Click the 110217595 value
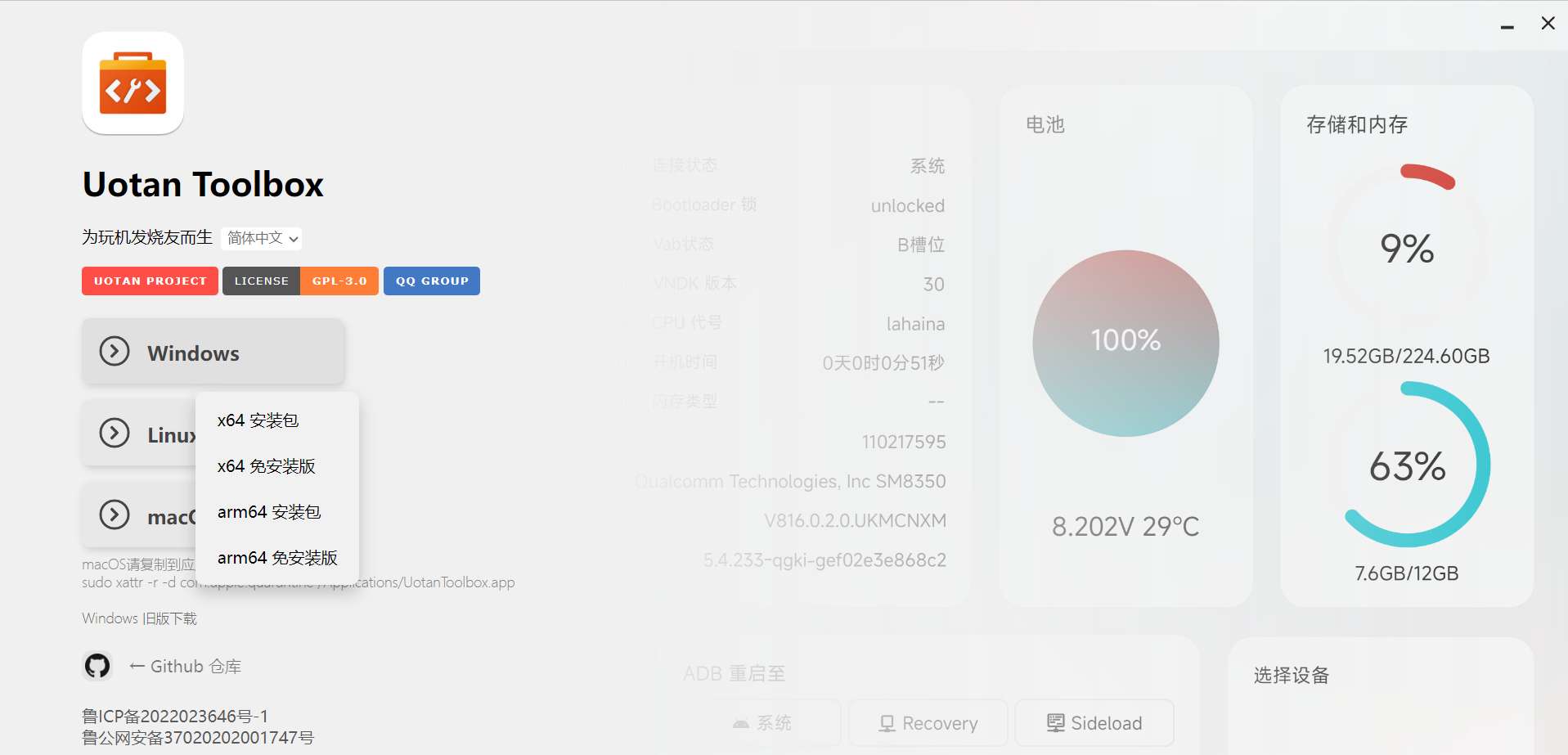1568x755 pixels. (x=904, y=443)
